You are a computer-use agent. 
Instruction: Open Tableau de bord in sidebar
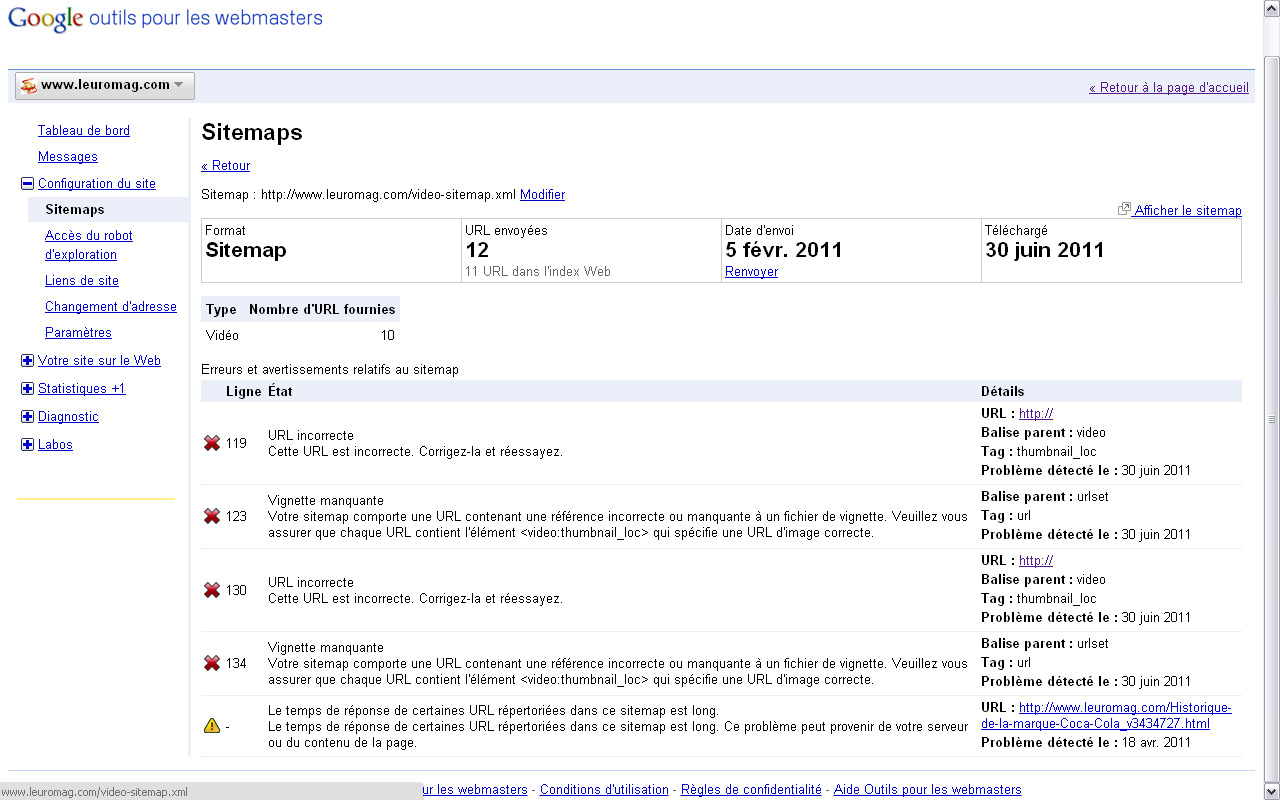point(84,131)
